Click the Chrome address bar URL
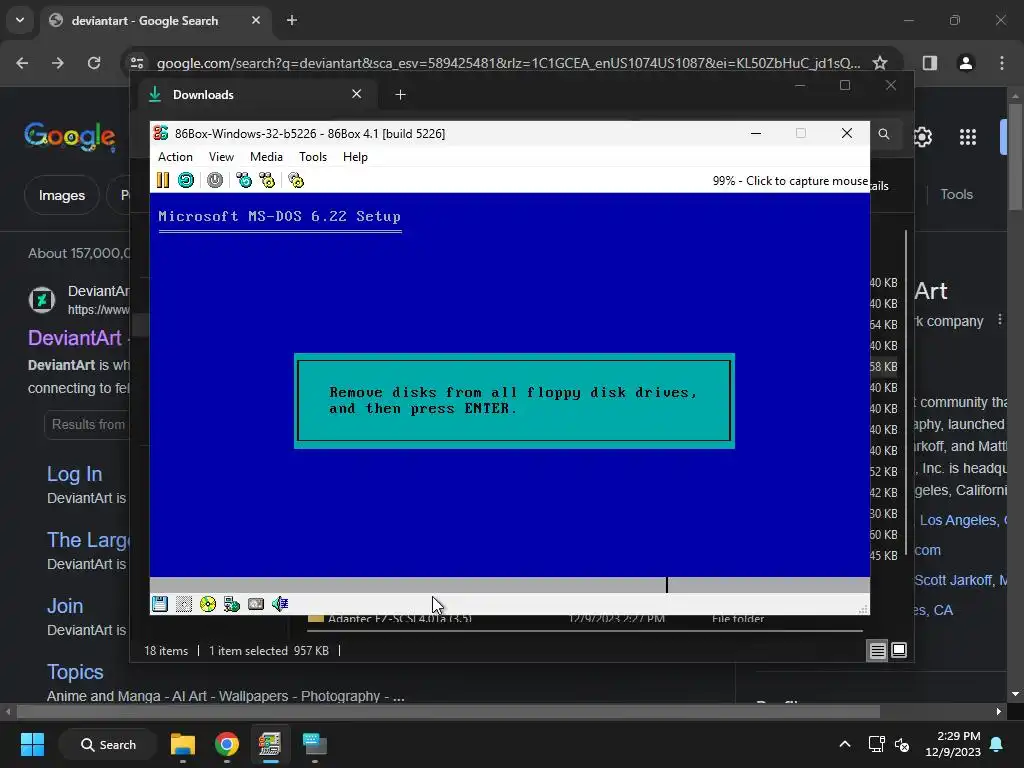 tap(508, 63)
